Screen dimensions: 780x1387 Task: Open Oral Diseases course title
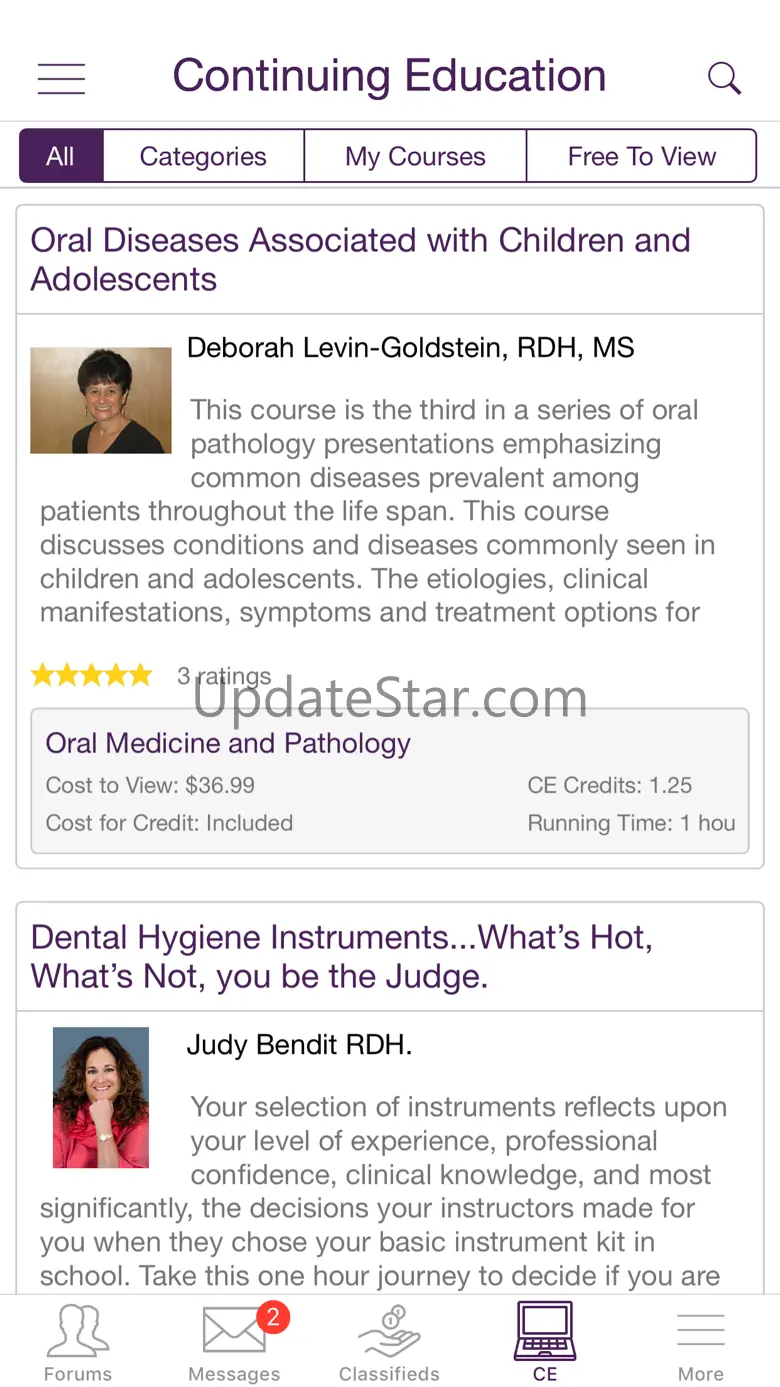360,259
